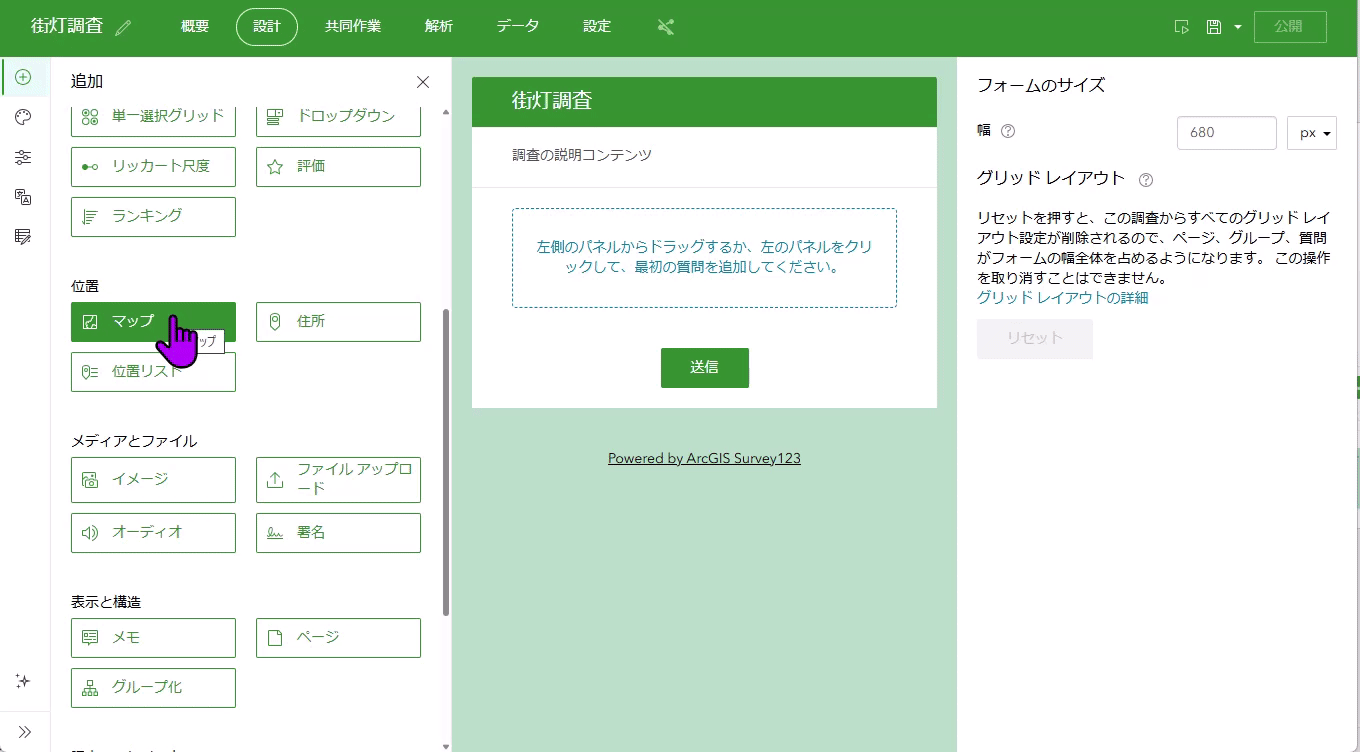Expand the left sidebar with double chevron
1360x752 pixels.
24,731
